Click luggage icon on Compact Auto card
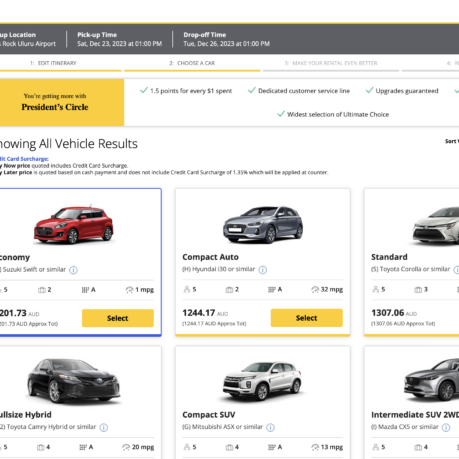This screenshot has width=459, height=459. (x=229, y=290)
